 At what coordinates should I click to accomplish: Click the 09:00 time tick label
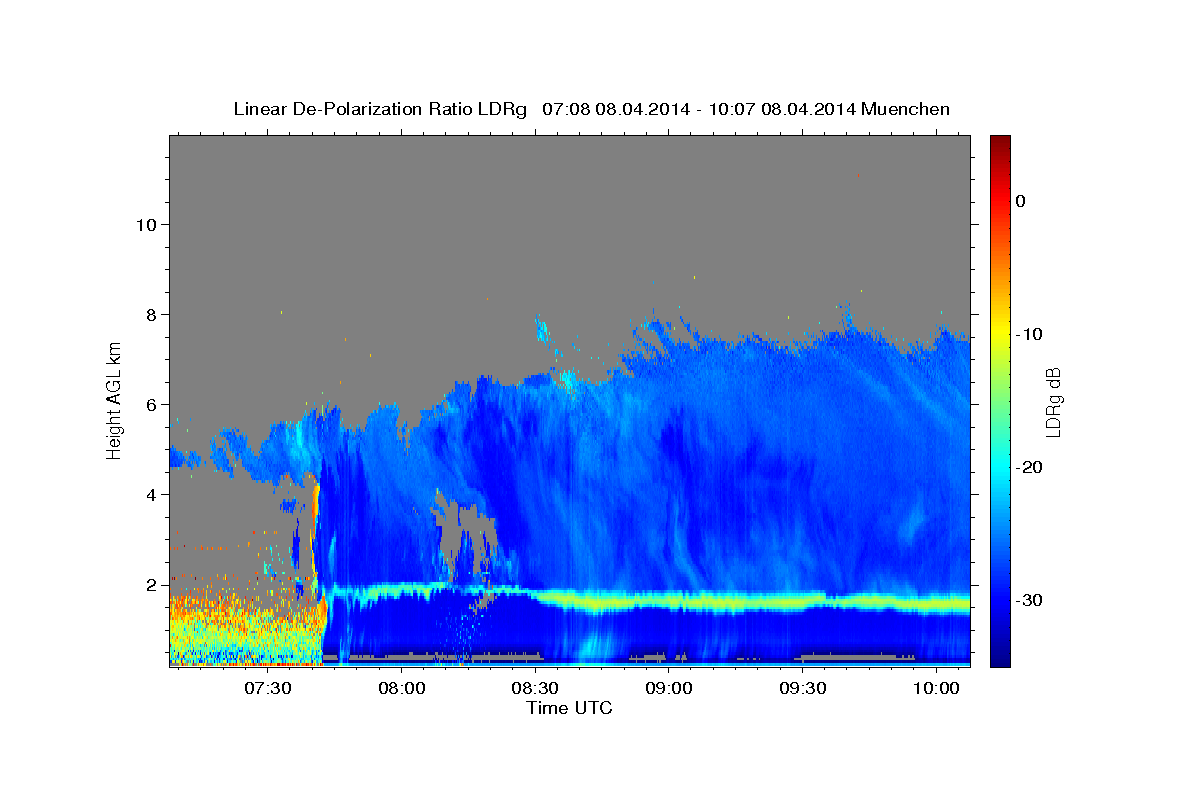coord(669,689)
